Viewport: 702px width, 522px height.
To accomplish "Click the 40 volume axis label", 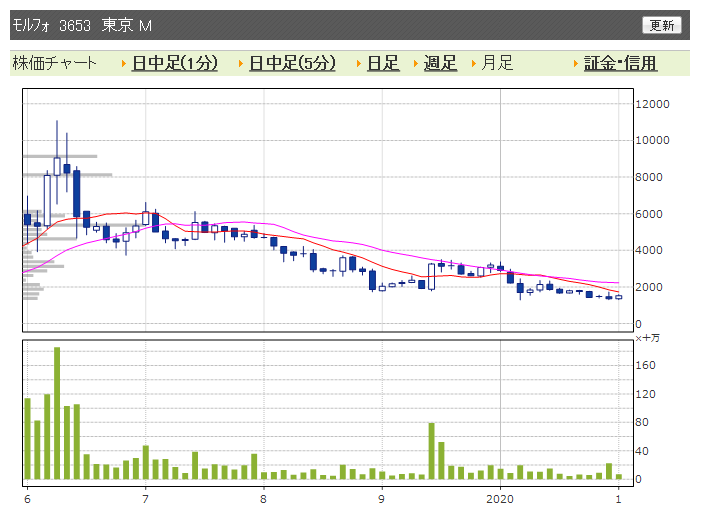I will (x=642, y=451).
